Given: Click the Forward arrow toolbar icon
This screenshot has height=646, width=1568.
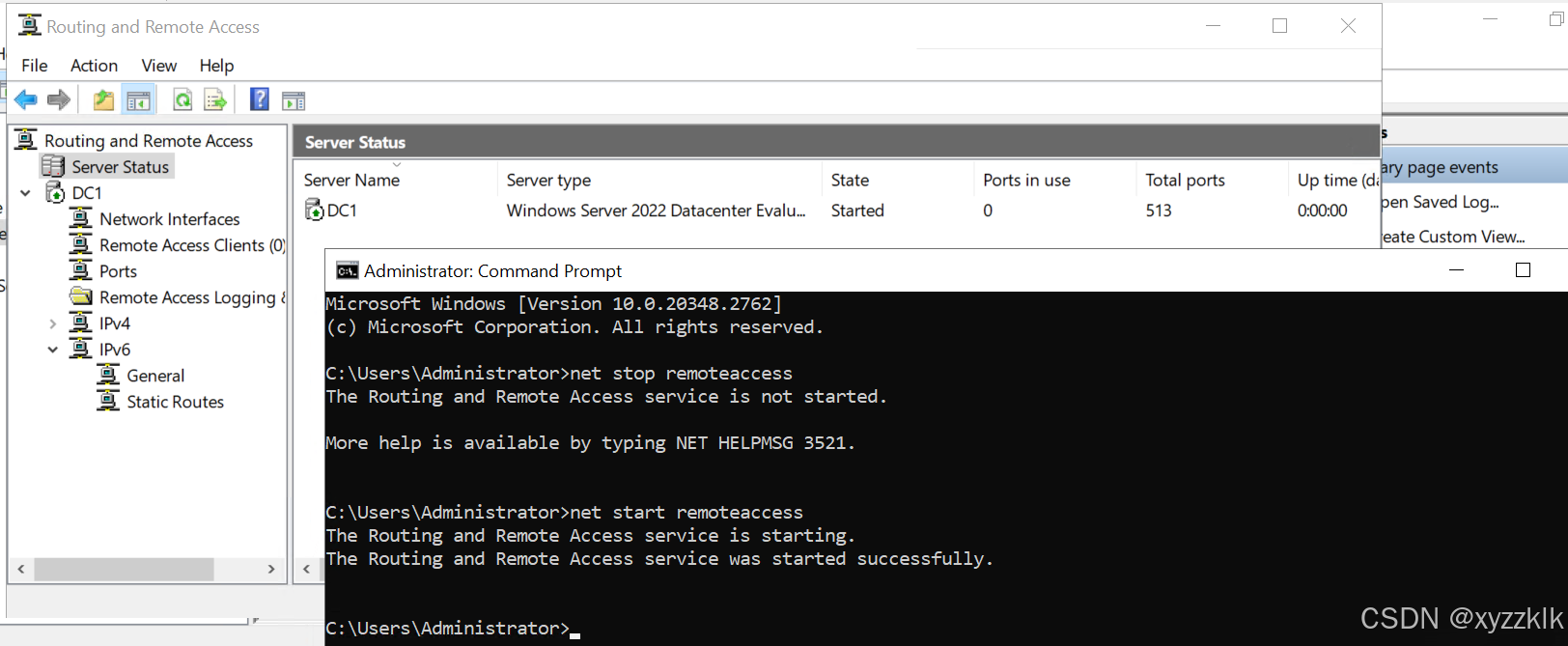Looking at the screenshot, I should click(59, 99).
